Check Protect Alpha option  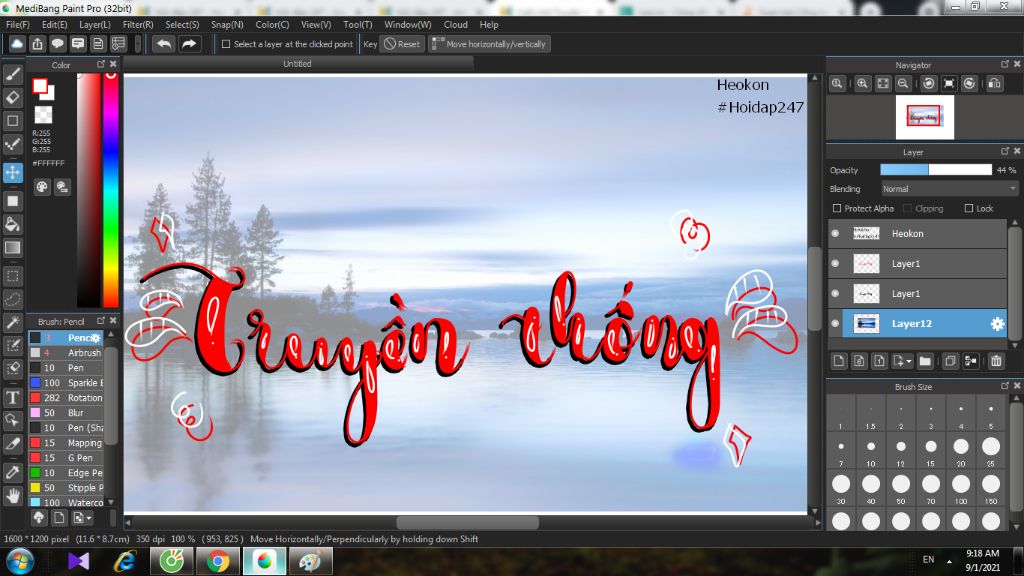point(837,208)
